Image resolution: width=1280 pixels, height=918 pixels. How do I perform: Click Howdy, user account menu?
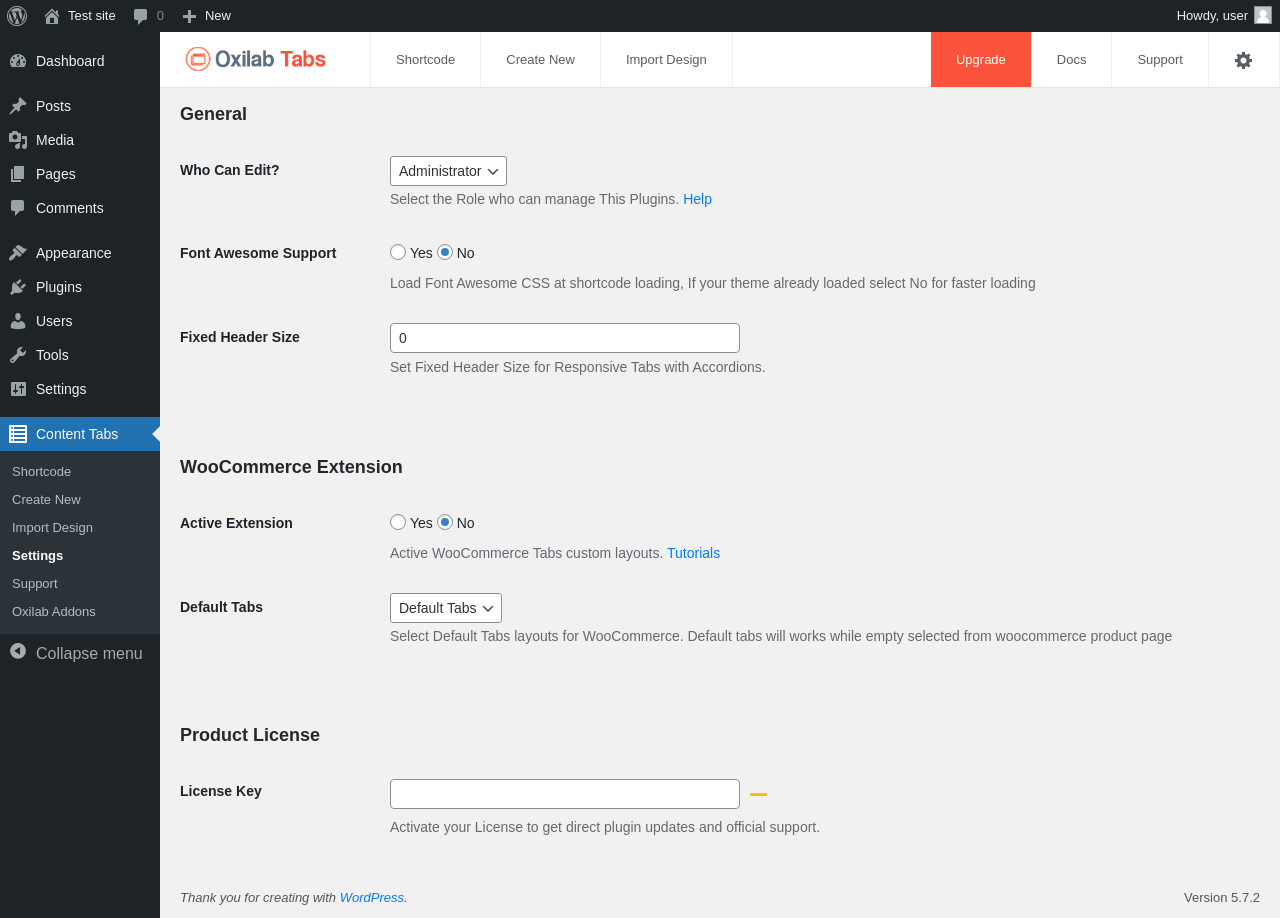pyautogui.click(x=1223, y=16)
